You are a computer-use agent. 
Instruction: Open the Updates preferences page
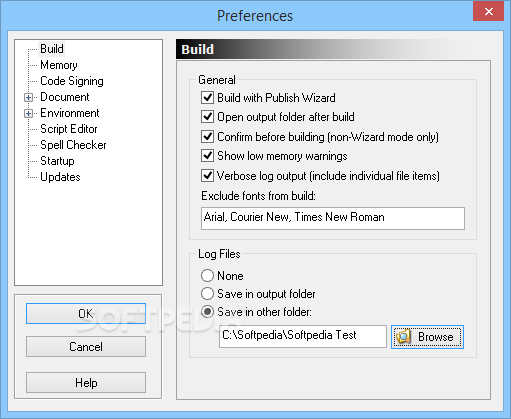pos(60,177)
